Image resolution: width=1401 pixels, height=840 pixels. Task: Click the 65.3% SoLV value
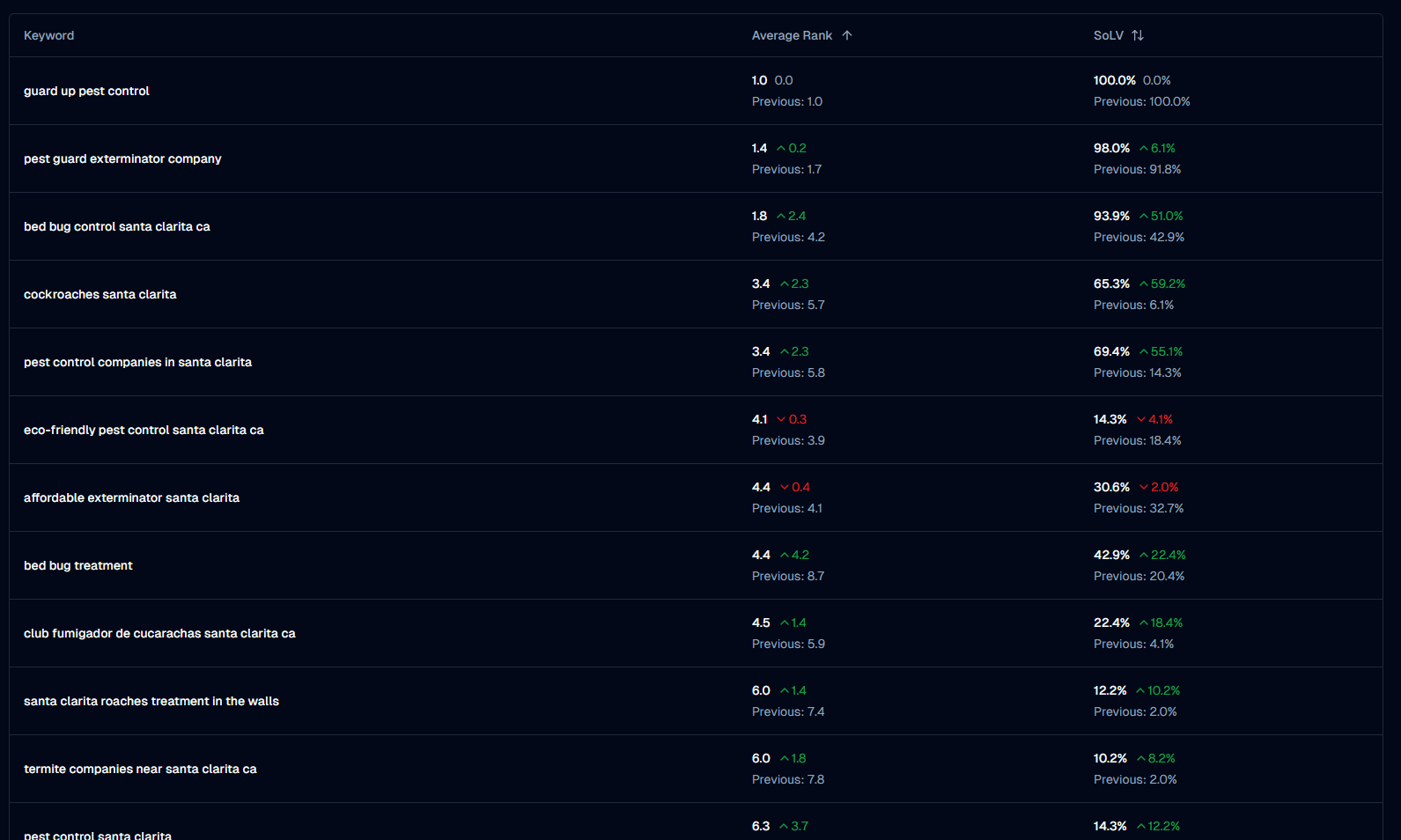click(x=1111, y=284)
